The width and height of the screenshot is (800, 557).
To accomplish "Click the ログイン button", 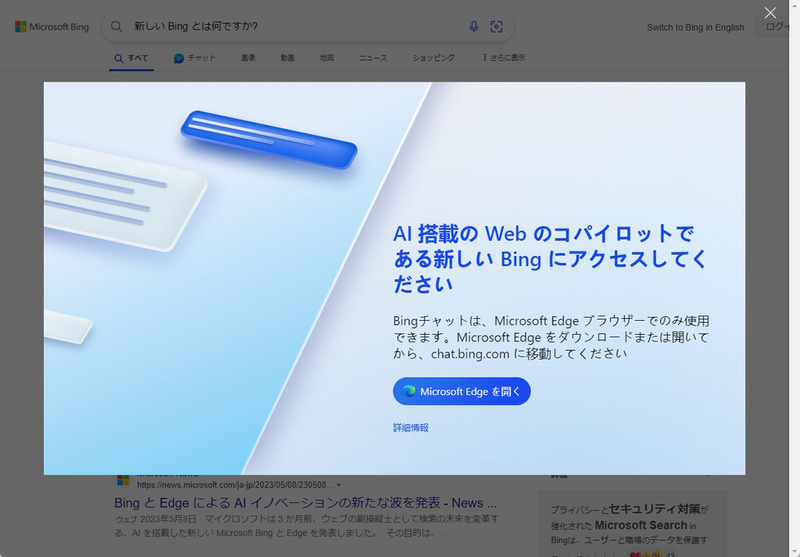I will (772, 27).
